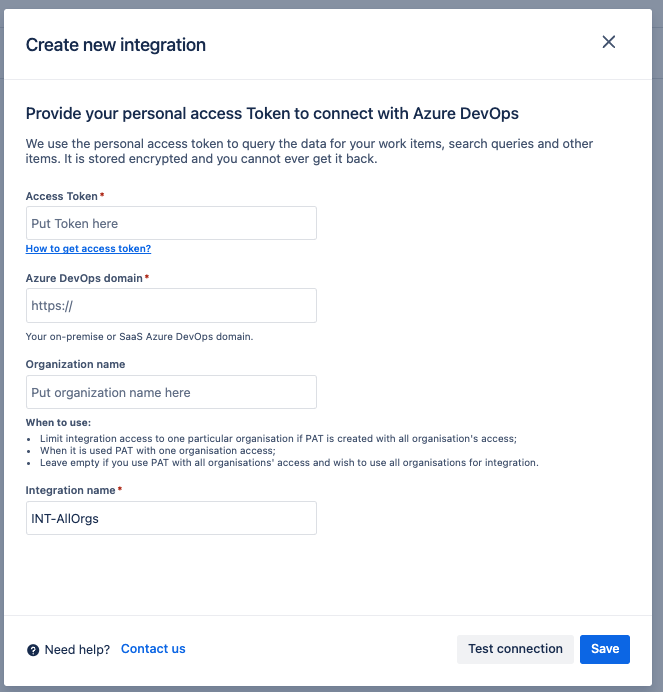The width and height of the screenshot is (663, 692).
Task: Focus the Azure DevOps domain field
Action: pyautogui.click(x=171, y=305)
